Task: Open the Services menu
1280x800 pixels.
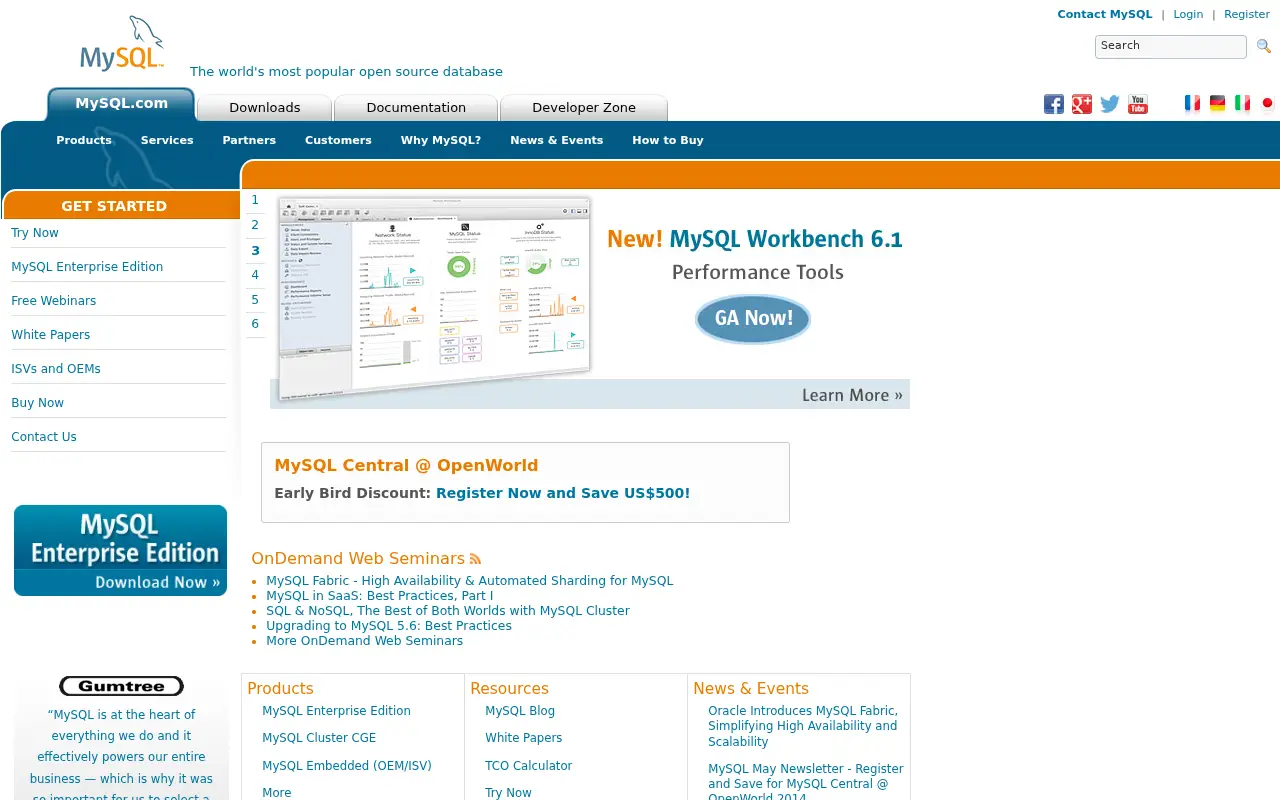Action: 167,140
